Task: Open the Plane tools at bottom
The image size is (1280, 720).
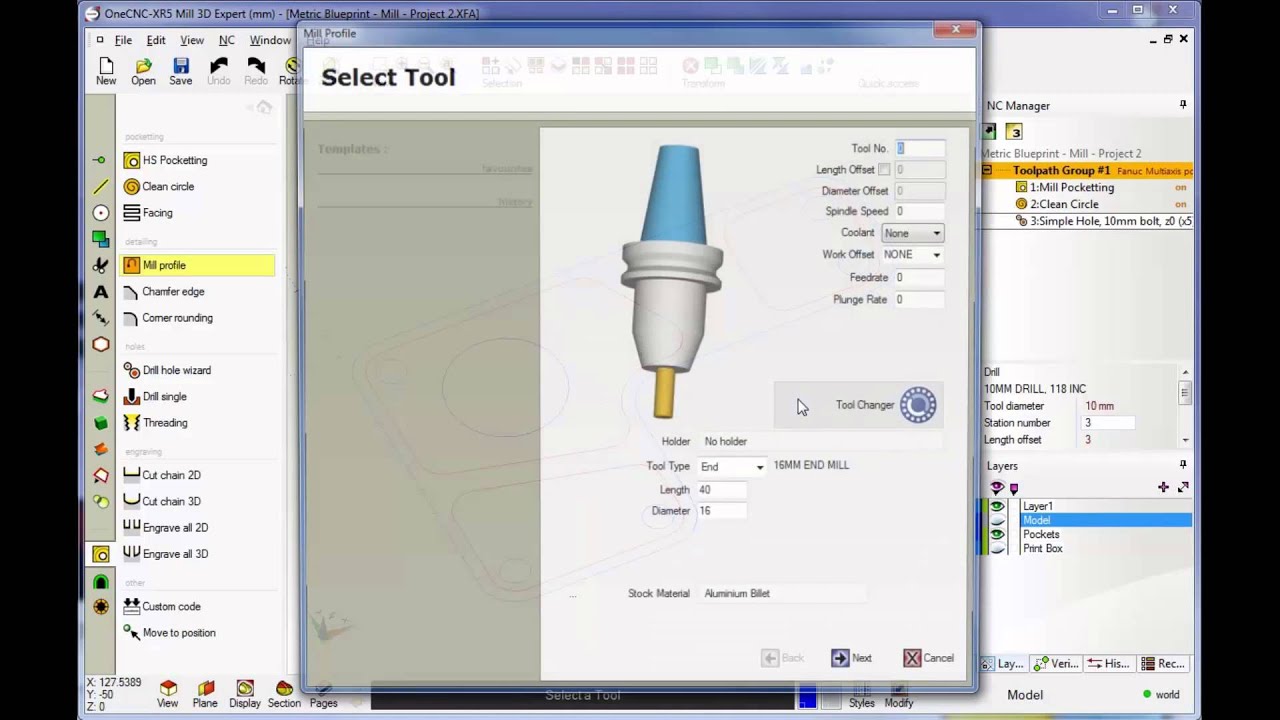Action: [205, 694]
